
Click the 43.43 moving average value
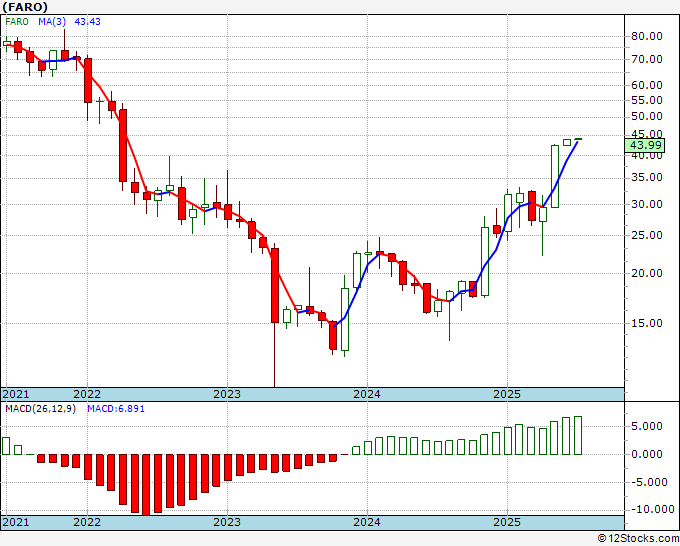pyautogui.click(x=88, y=21)
